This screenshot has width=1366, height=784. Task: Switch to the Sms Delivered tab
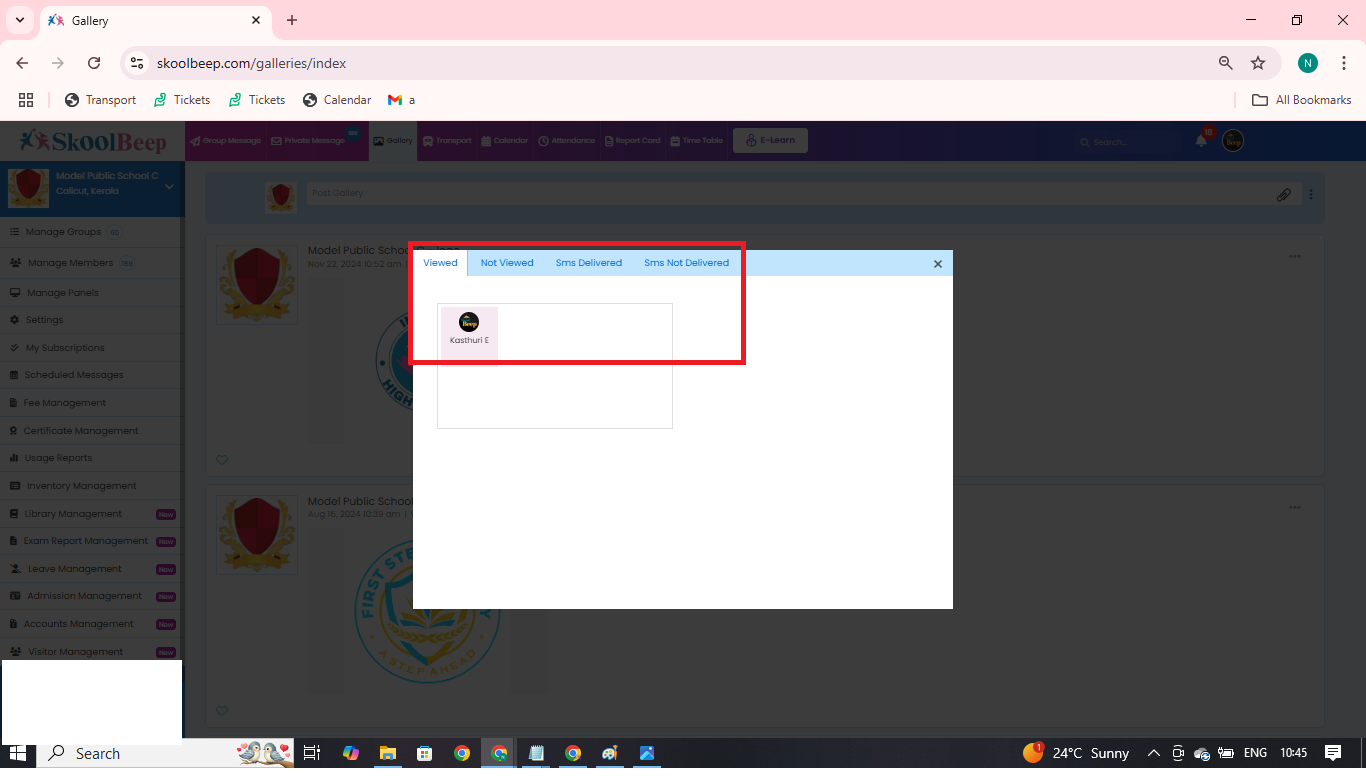589,263
